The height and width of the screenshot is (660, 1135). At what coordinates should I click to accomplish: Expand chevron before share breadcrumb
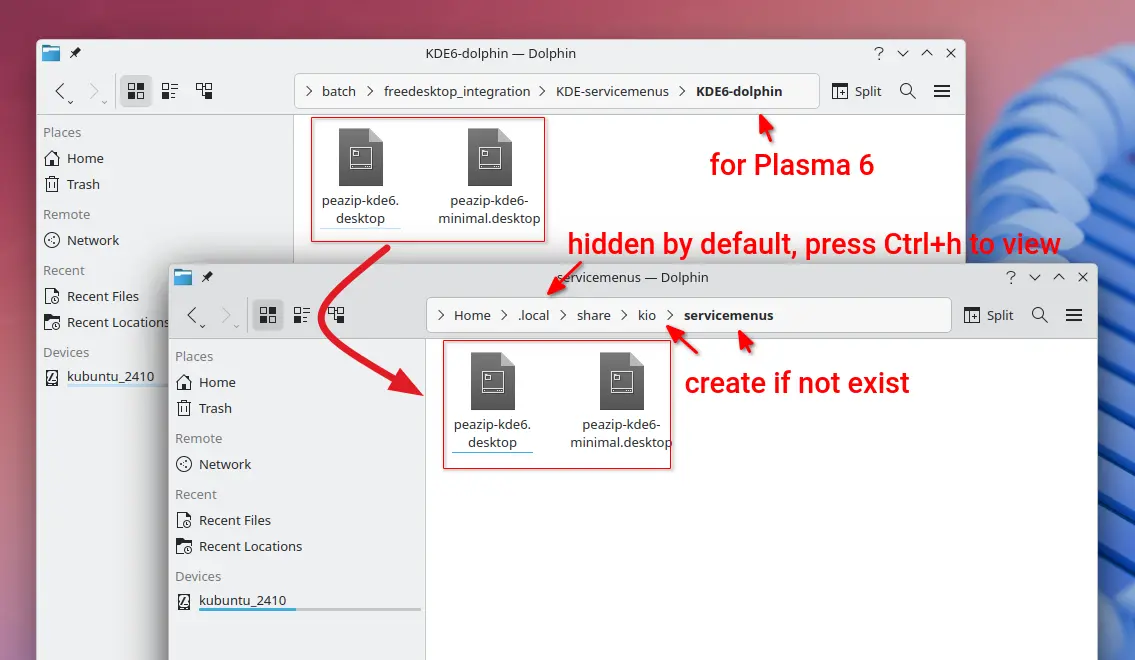point(563,316)
